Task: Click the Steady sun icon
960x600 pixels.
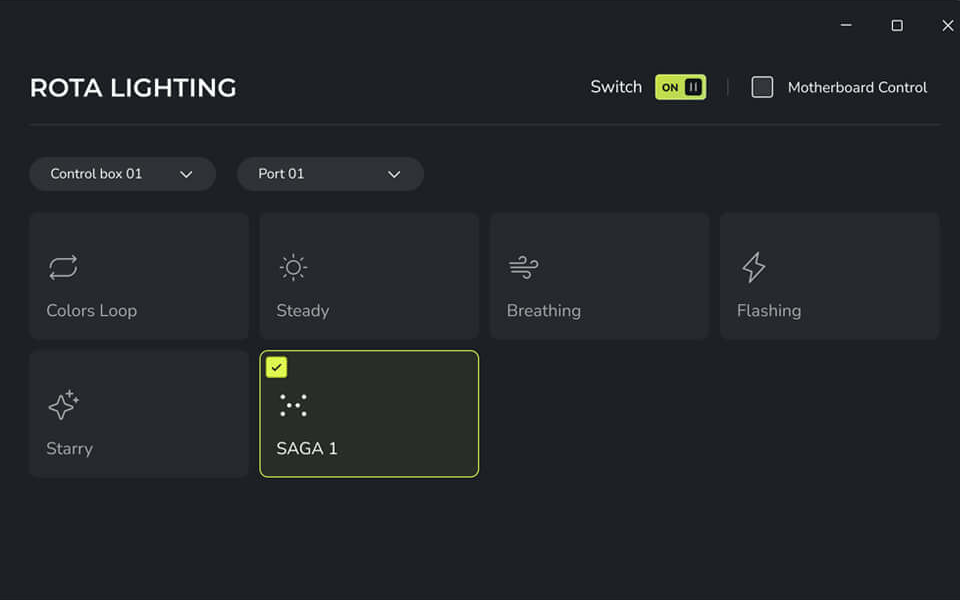Action: click(293, 267)
